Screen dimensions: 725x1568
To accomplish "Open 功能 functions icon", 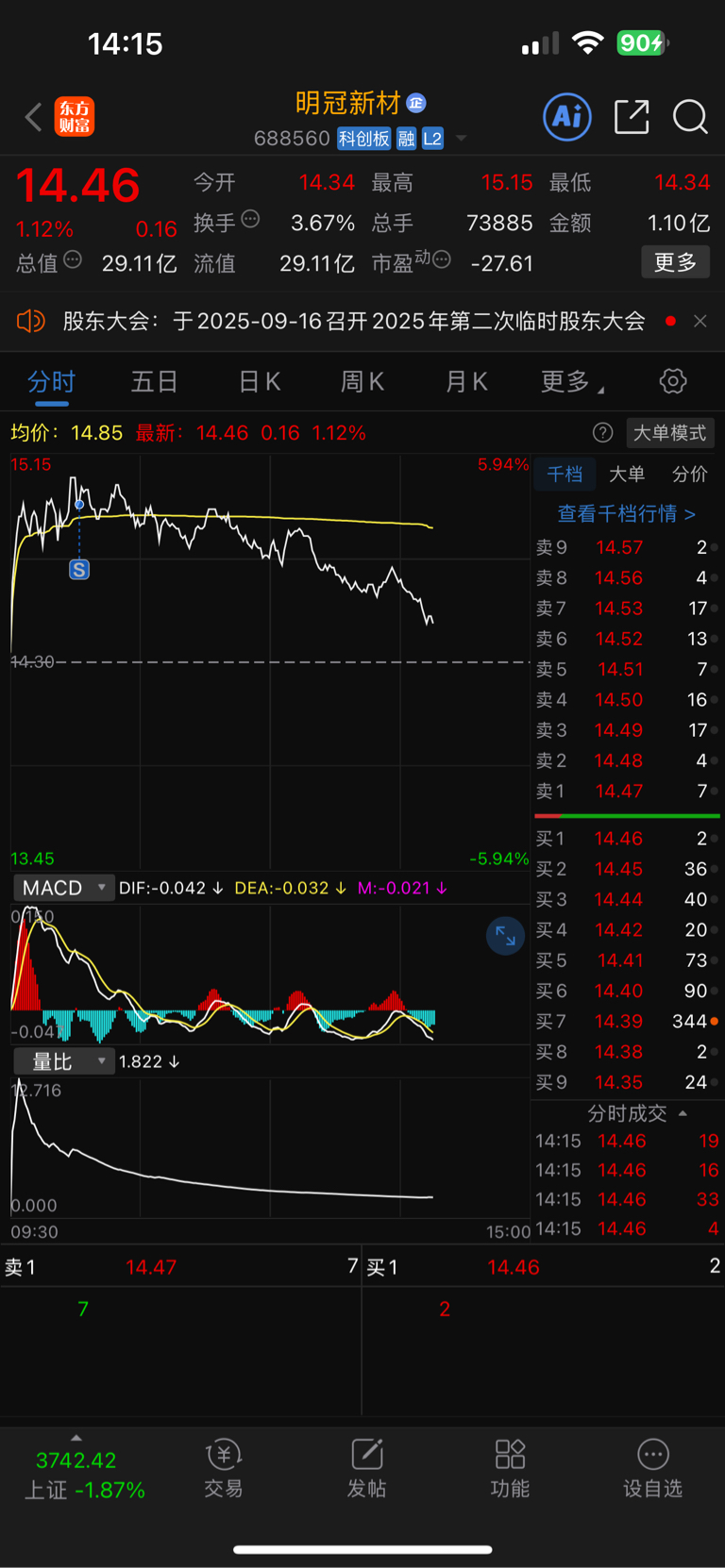I will pos(510,1469).
